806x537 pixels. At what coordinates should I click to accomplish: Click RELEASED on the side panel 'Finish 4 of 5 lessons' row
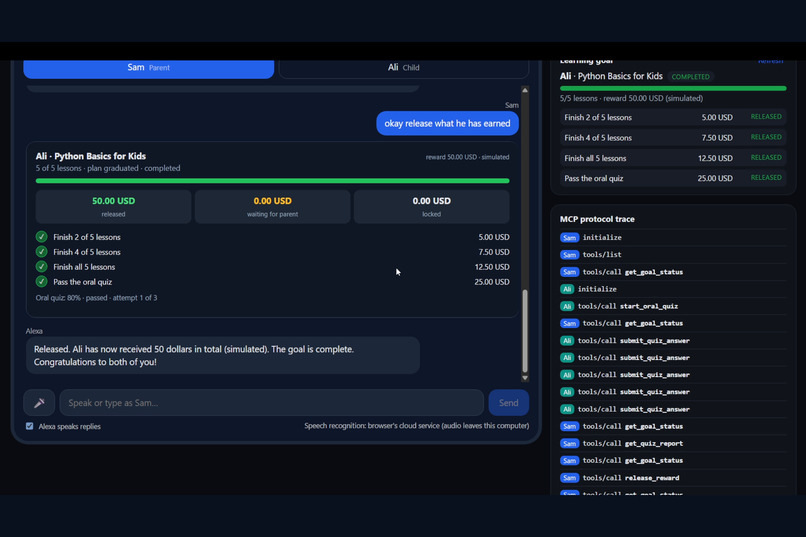(766, 137)
